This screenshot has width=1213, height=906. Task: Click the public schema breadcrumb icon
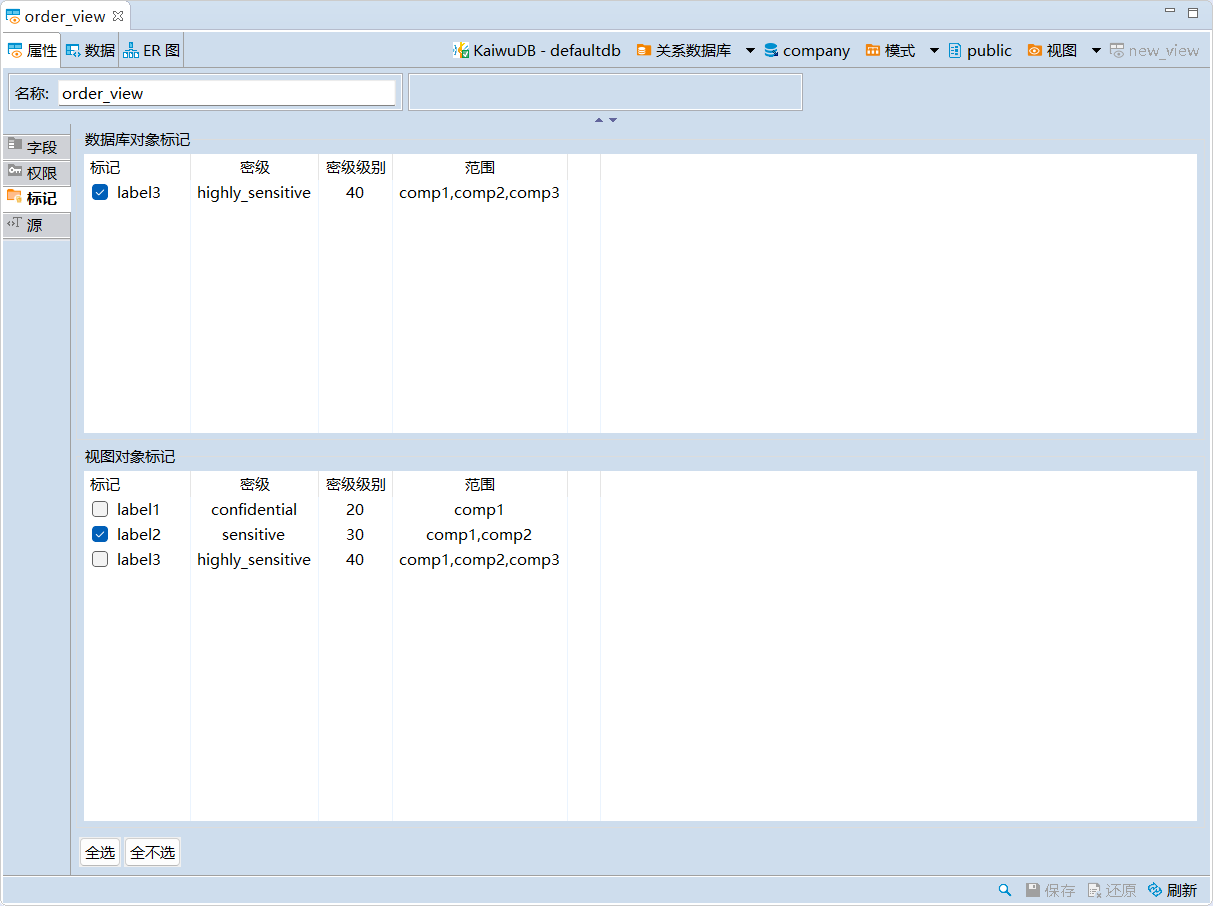955,50
